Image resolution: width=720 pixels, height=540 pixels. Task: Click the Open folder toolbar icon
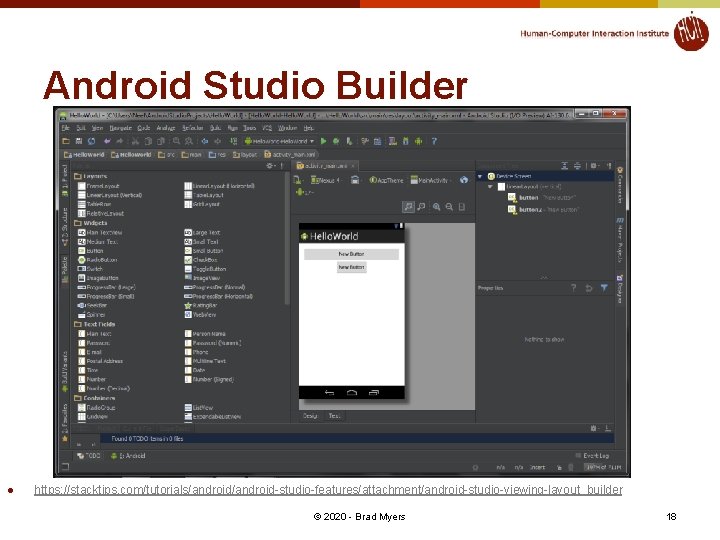(66, 141)
